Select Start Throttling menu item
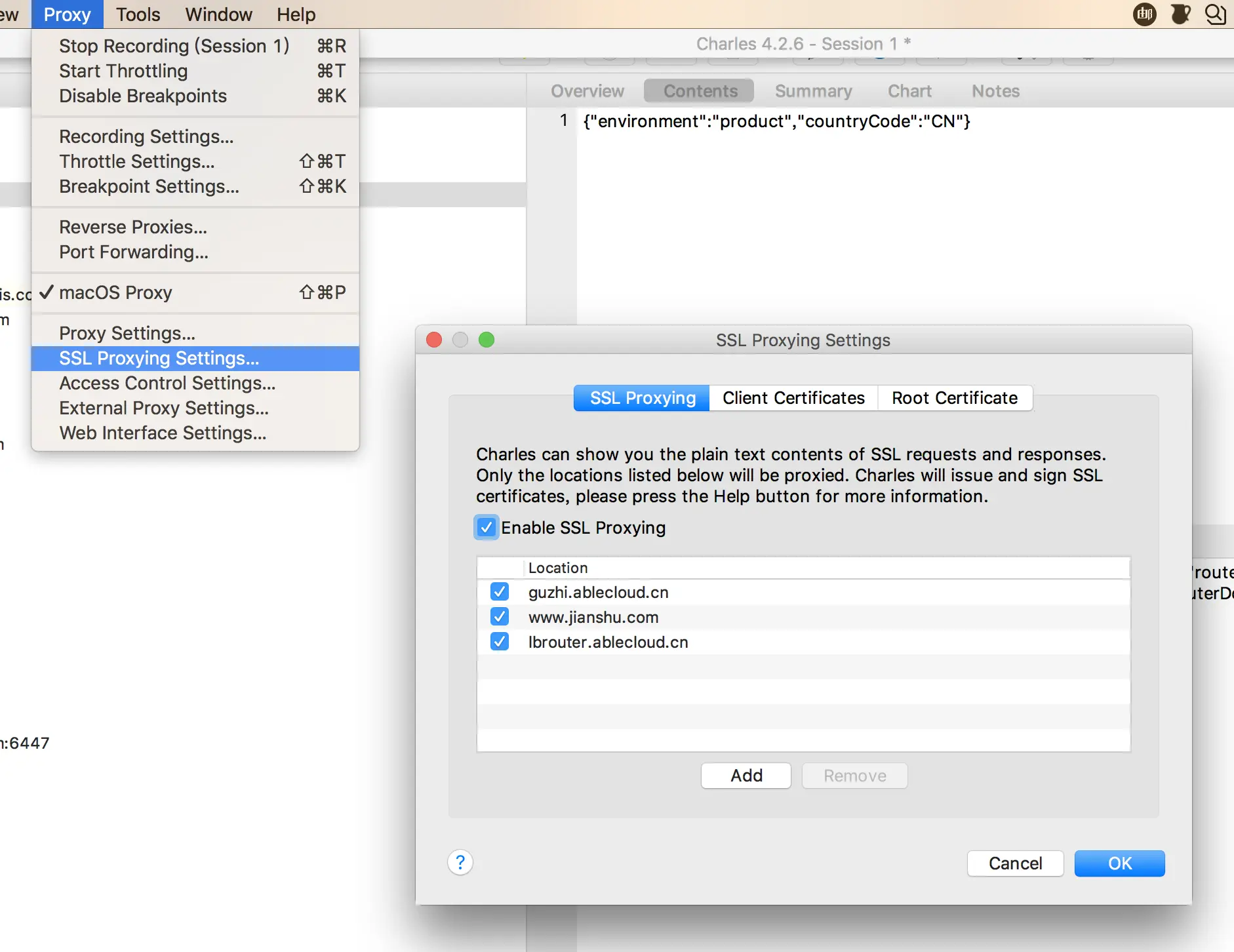The width and height of the screenshot is (1234, 952). [x=195, y=71]
